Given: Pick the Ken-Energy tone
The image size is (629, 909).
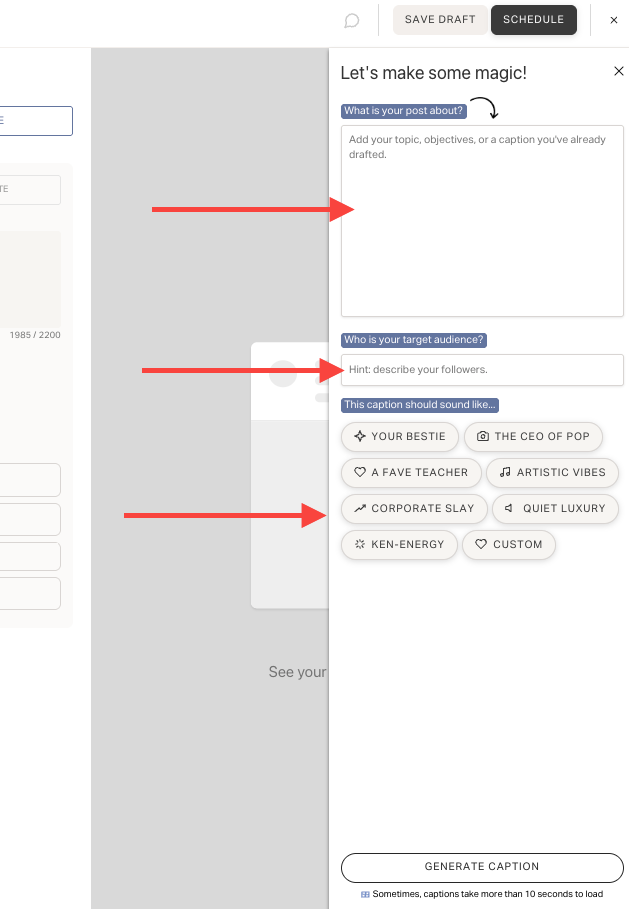Looking at the screenshot, I should coord(399,544).
